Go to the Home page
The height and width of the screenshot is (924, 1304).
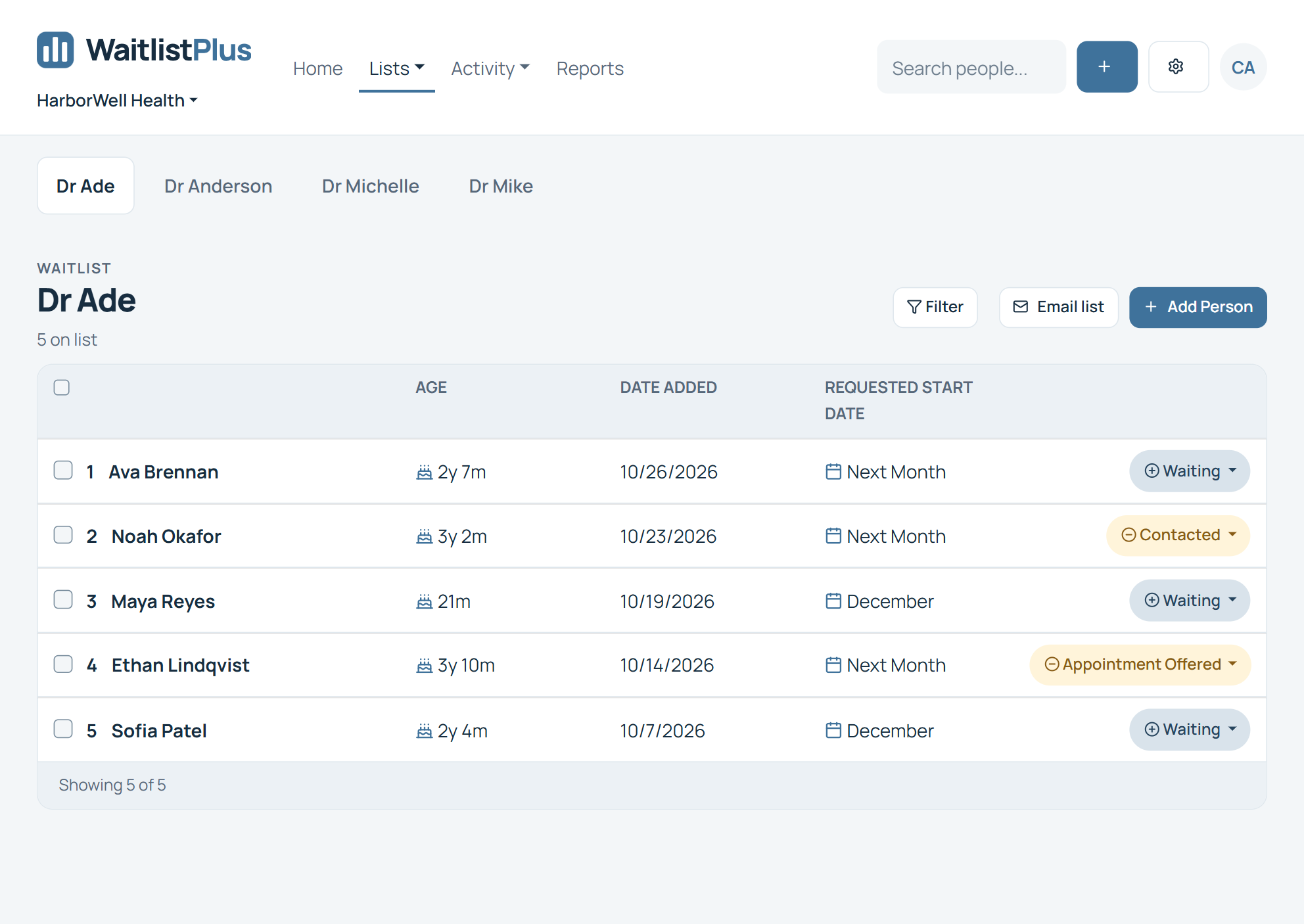(x=317, y=68)
